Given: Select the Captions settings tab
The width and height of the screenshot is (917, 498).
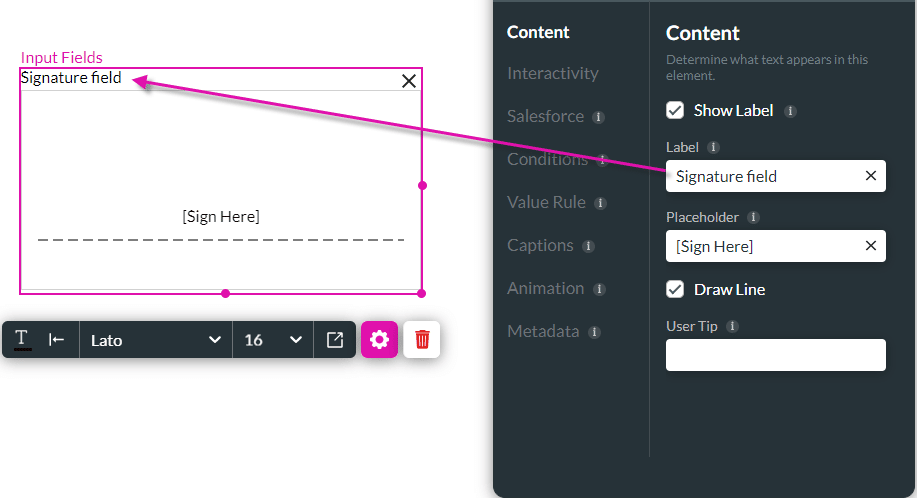Looking at the screenshot, I should [x=540, y=245].
